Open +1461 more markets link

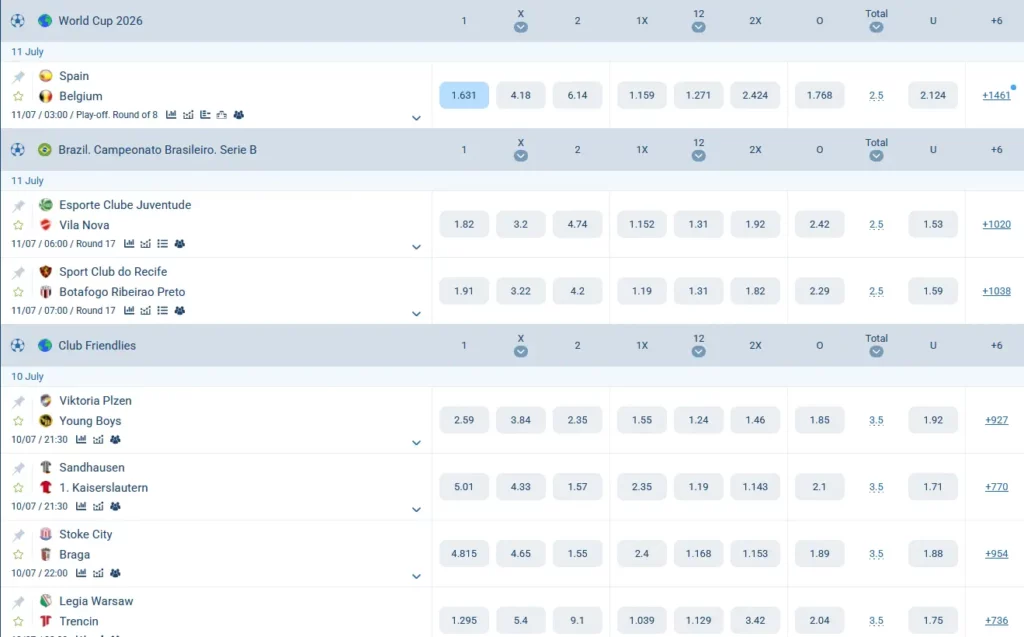point(996,95)
